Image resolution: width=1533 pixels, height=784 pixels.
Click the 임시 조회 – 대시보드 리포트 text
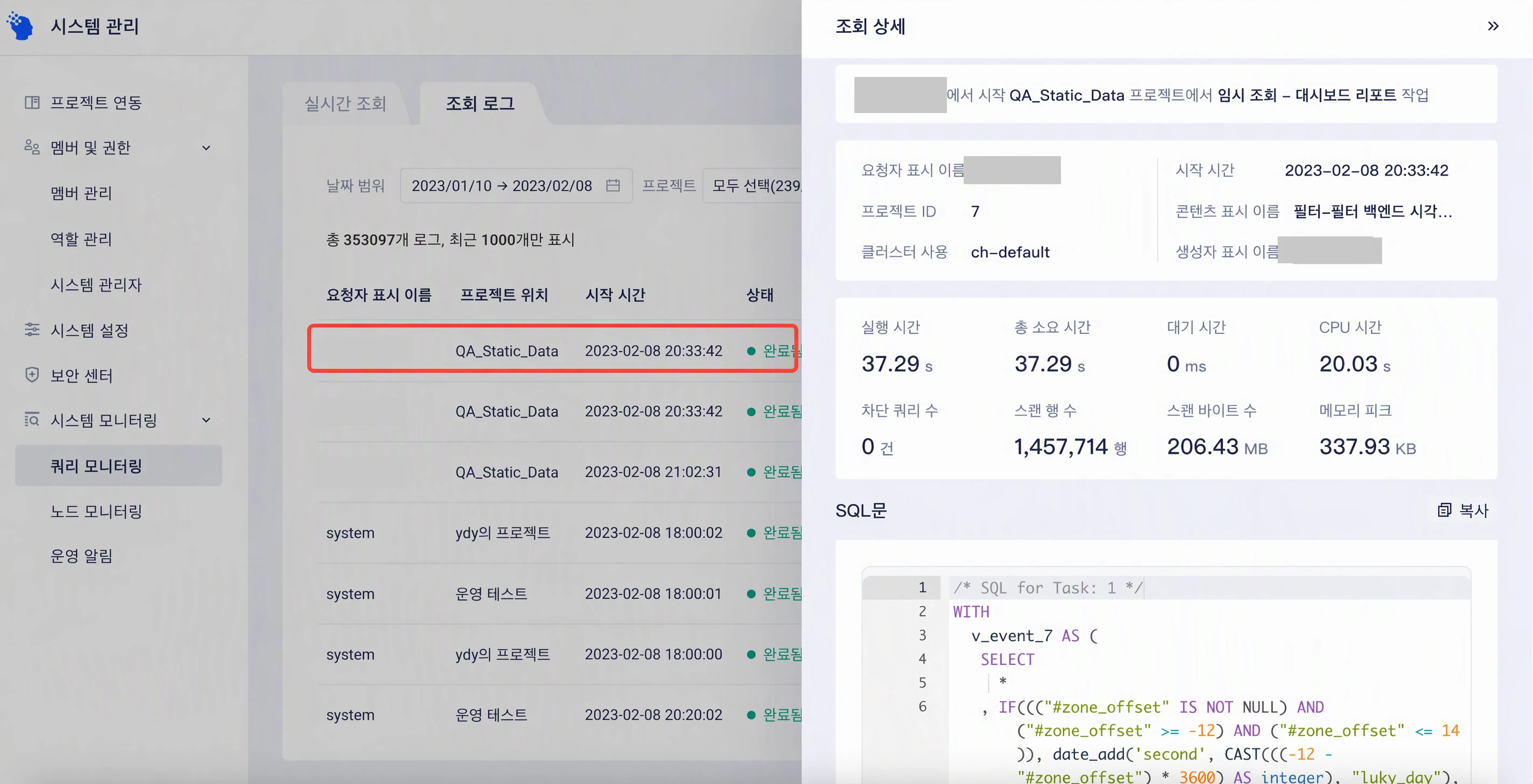tap(1307, 95)
